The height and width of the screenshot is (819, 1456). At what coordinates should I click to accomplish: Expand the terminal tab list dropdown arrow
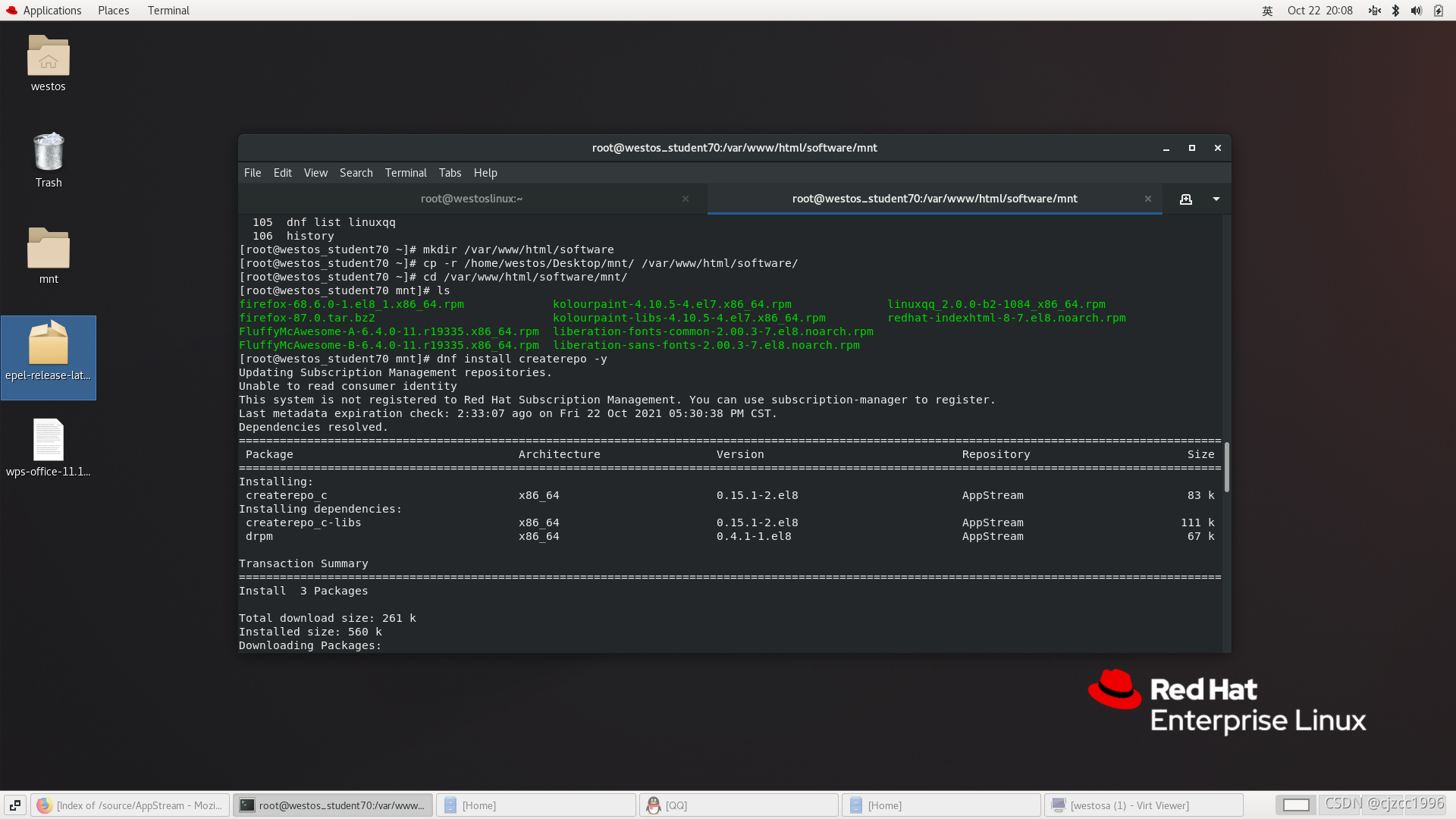[1216, 199]
